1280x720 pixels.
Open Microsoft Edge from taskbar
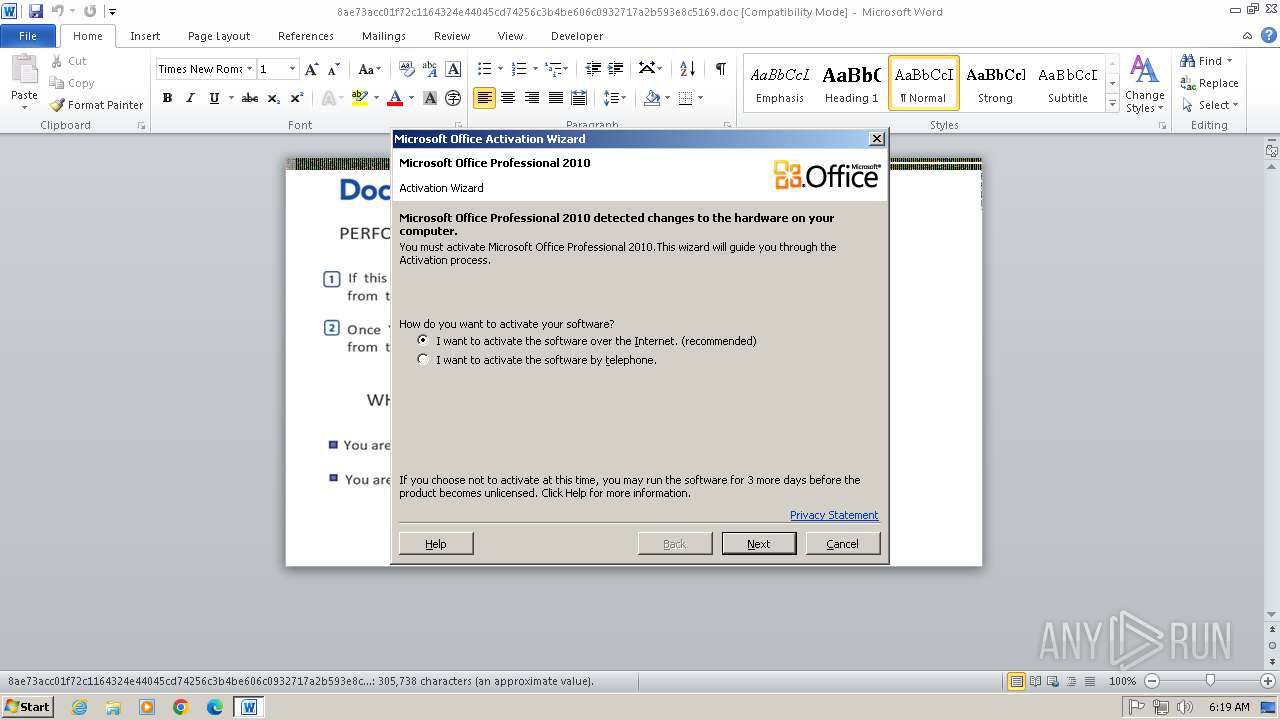[x=215, y=707]
